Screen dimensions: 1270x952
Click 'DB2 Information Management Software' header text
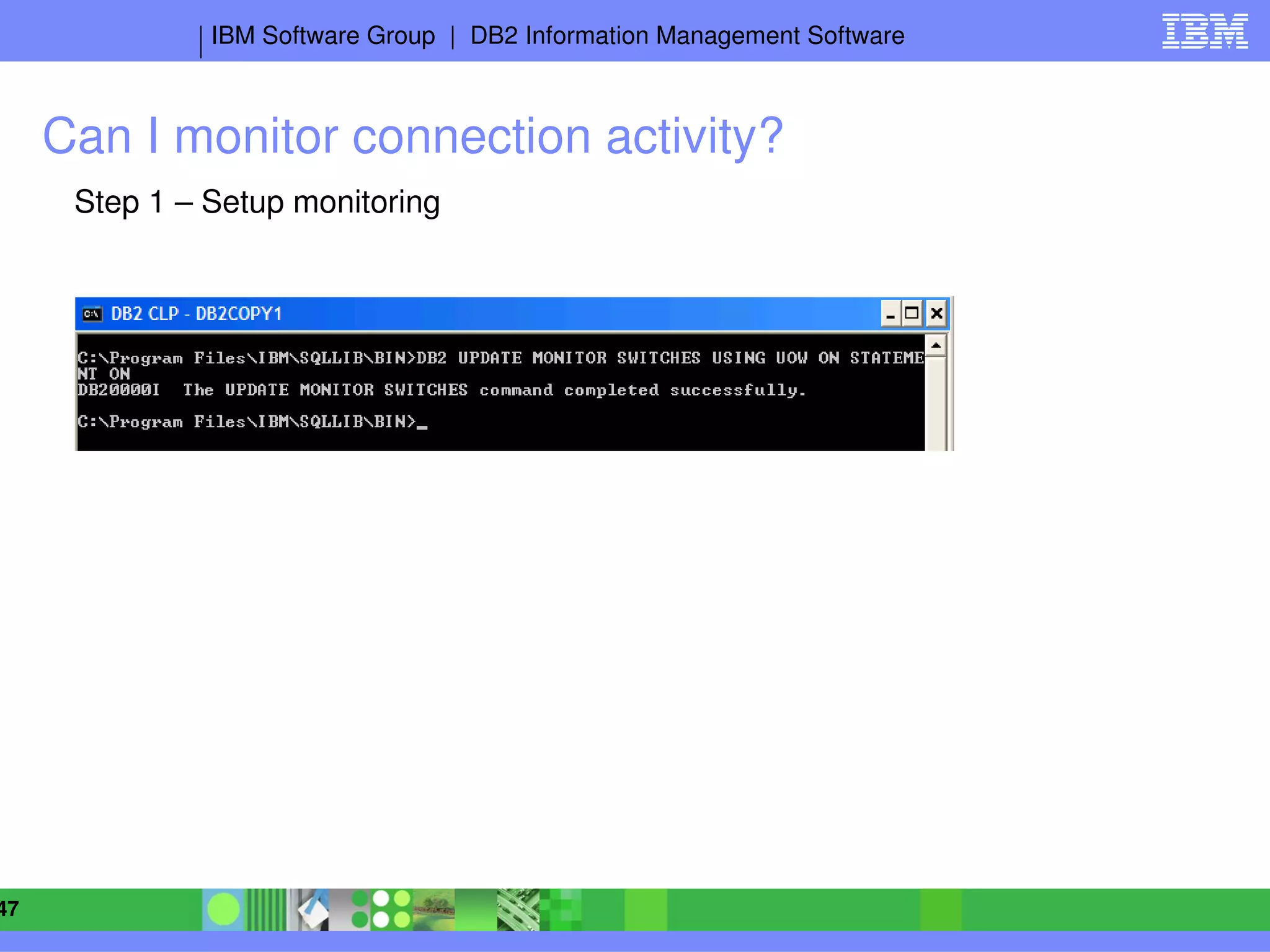687,36
